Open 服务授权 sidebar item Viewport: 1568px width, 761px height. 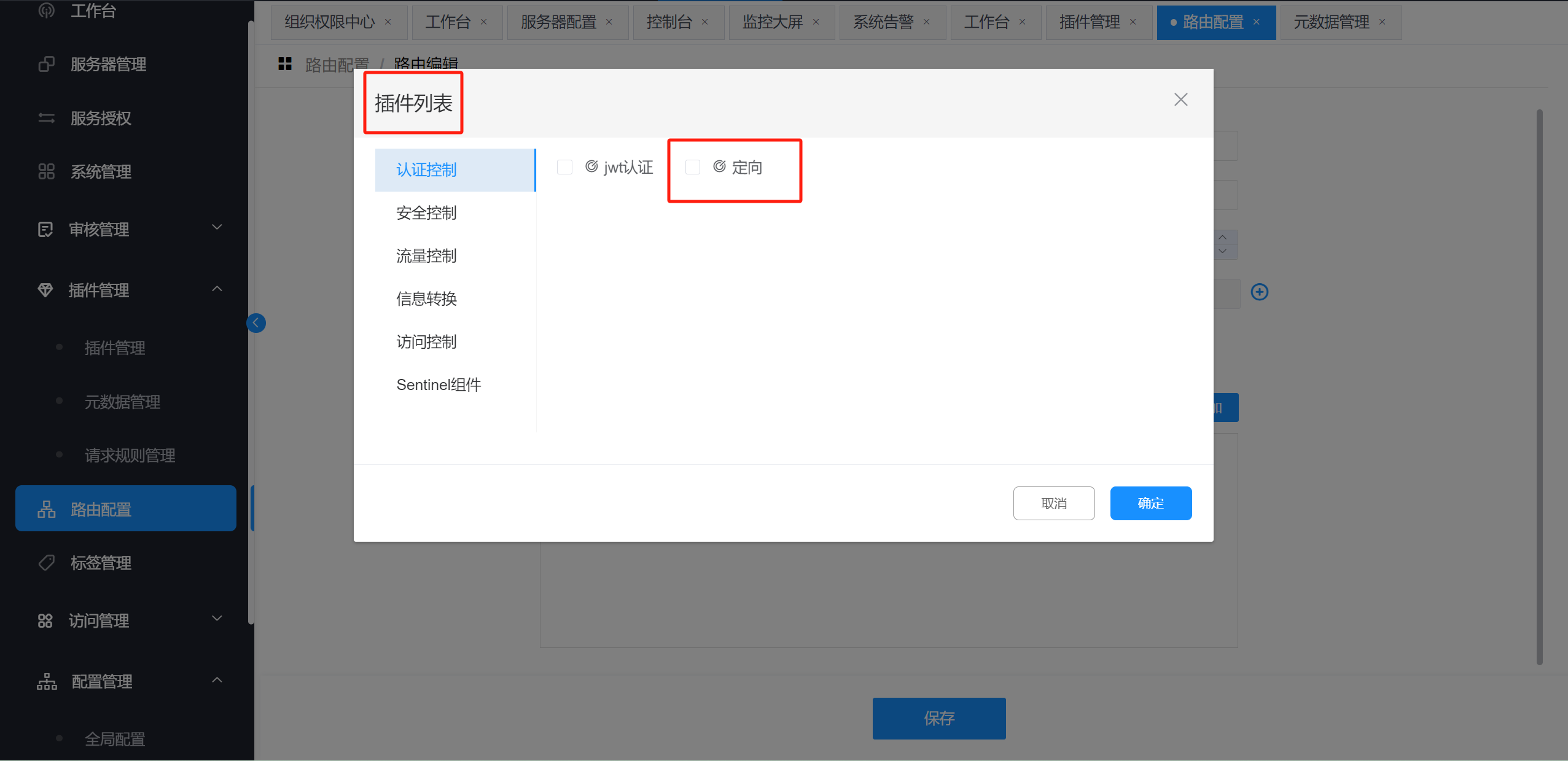pos(101,118)
